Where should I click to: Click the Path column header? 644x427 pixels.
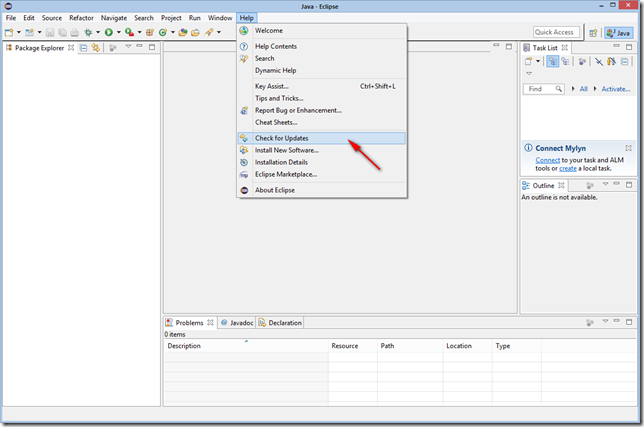410,346
